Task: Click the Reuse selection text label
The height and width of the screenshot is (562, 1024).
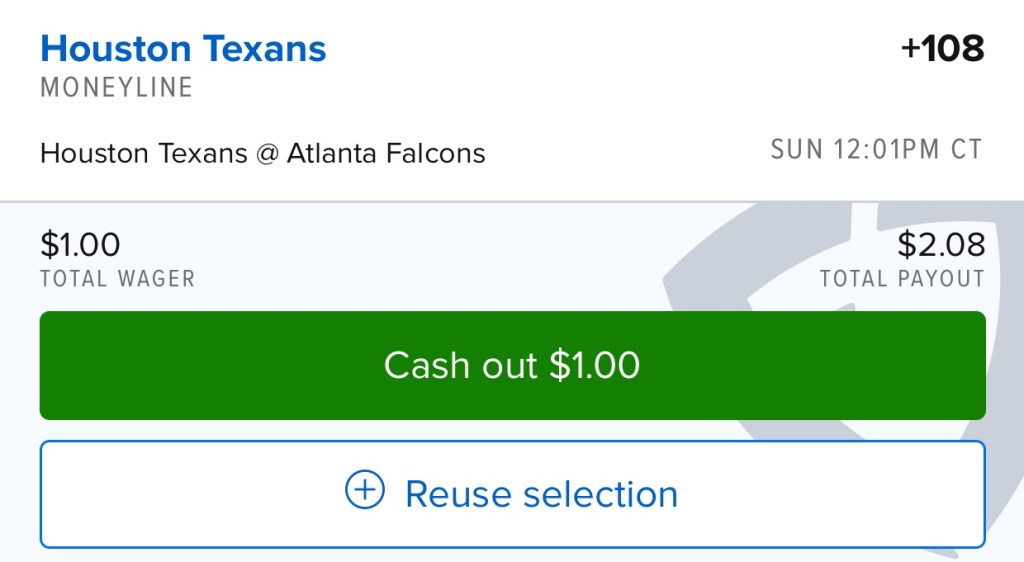Action: coord(541,494)
